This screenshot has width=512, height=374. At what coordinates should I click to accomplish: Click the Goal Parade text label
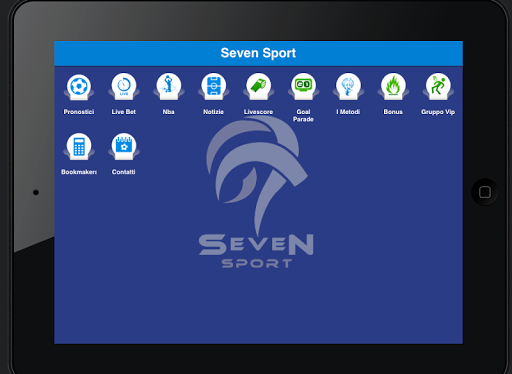(x=303, y=115)
